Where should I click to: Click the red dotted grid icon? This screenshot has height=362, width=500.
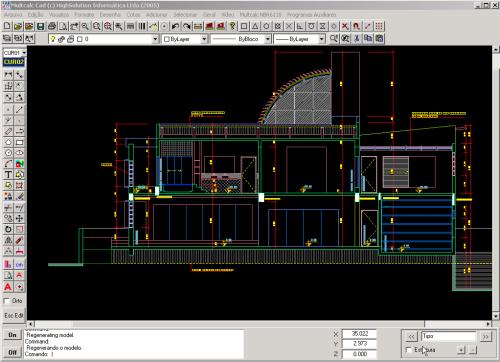click(x=379, y=26)
